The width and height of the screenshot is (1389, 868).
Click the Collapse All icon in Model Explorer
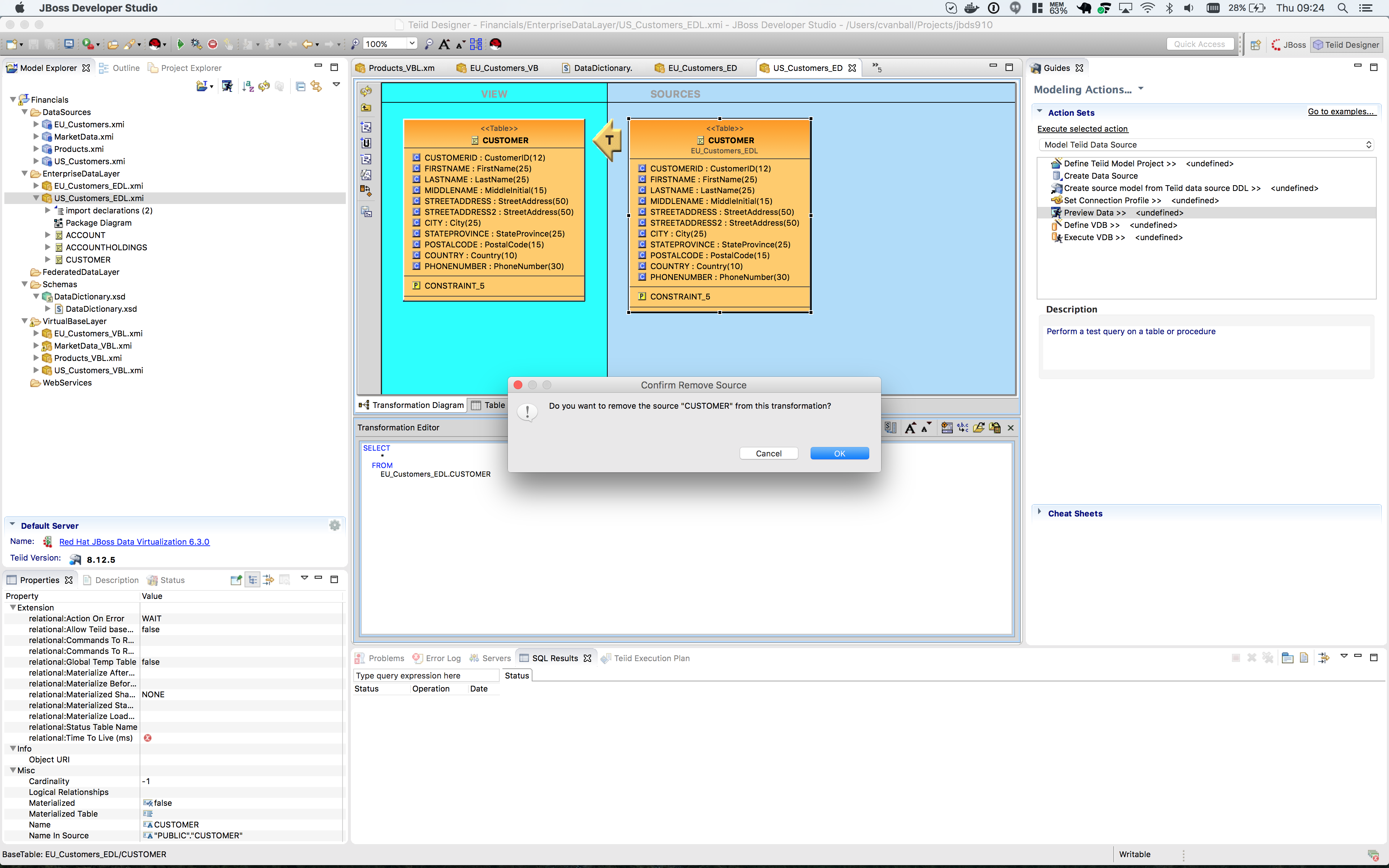pos(300,86)
